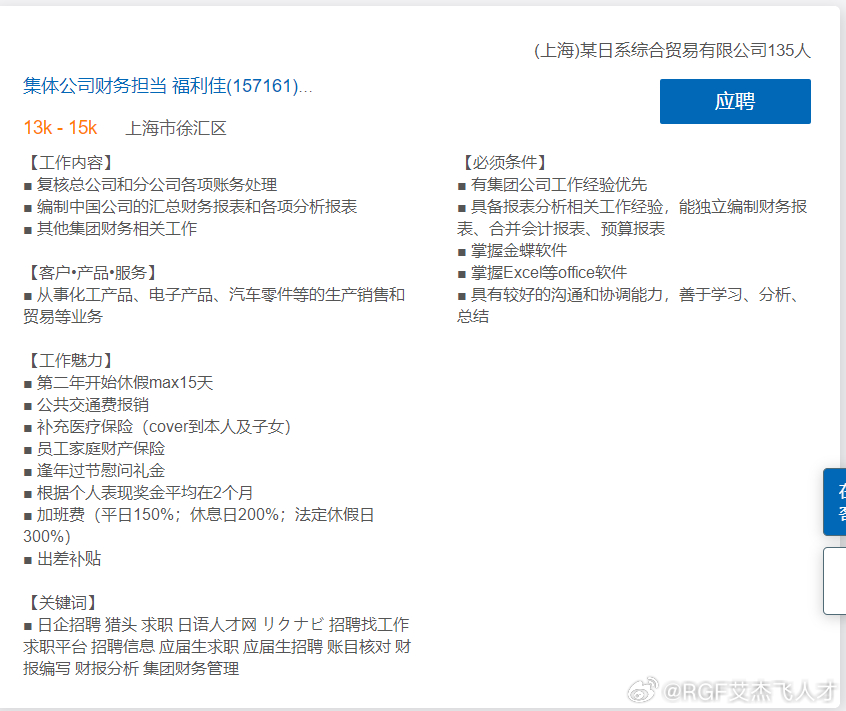Click the 出差补贴 benefit line
This screenshot has height=711, width=846.
pos(68,558)
